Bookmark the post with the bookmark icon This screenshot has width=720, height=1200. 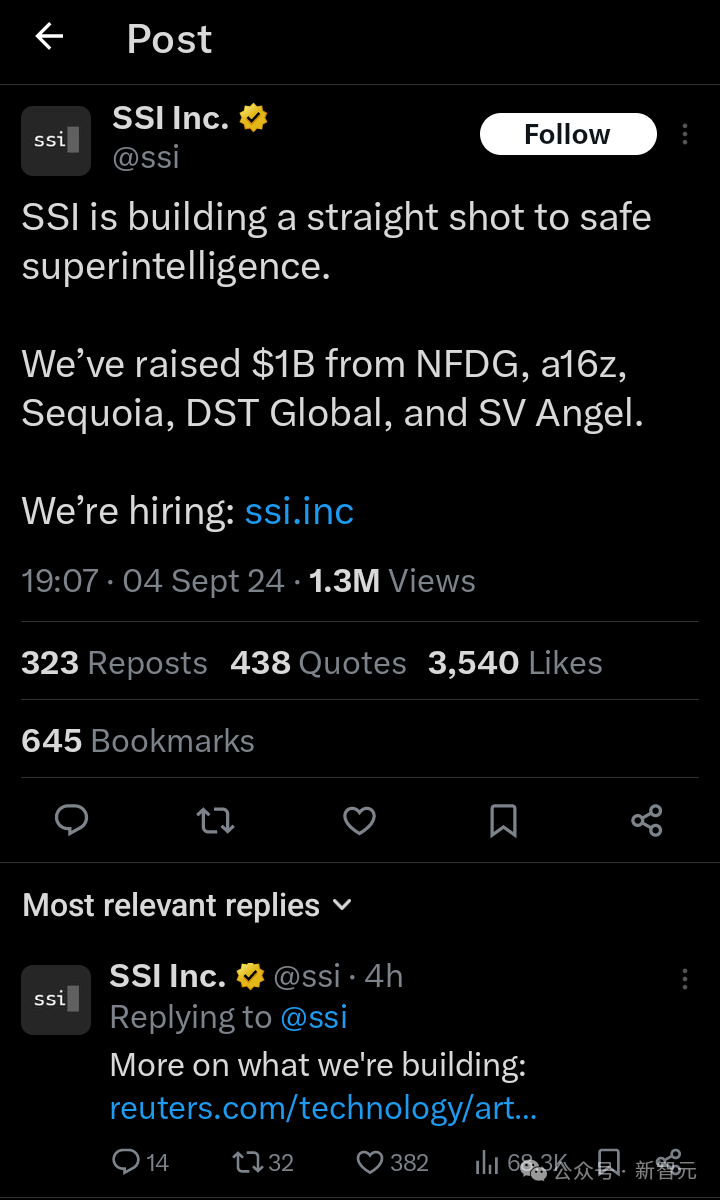tap(503, 820)
